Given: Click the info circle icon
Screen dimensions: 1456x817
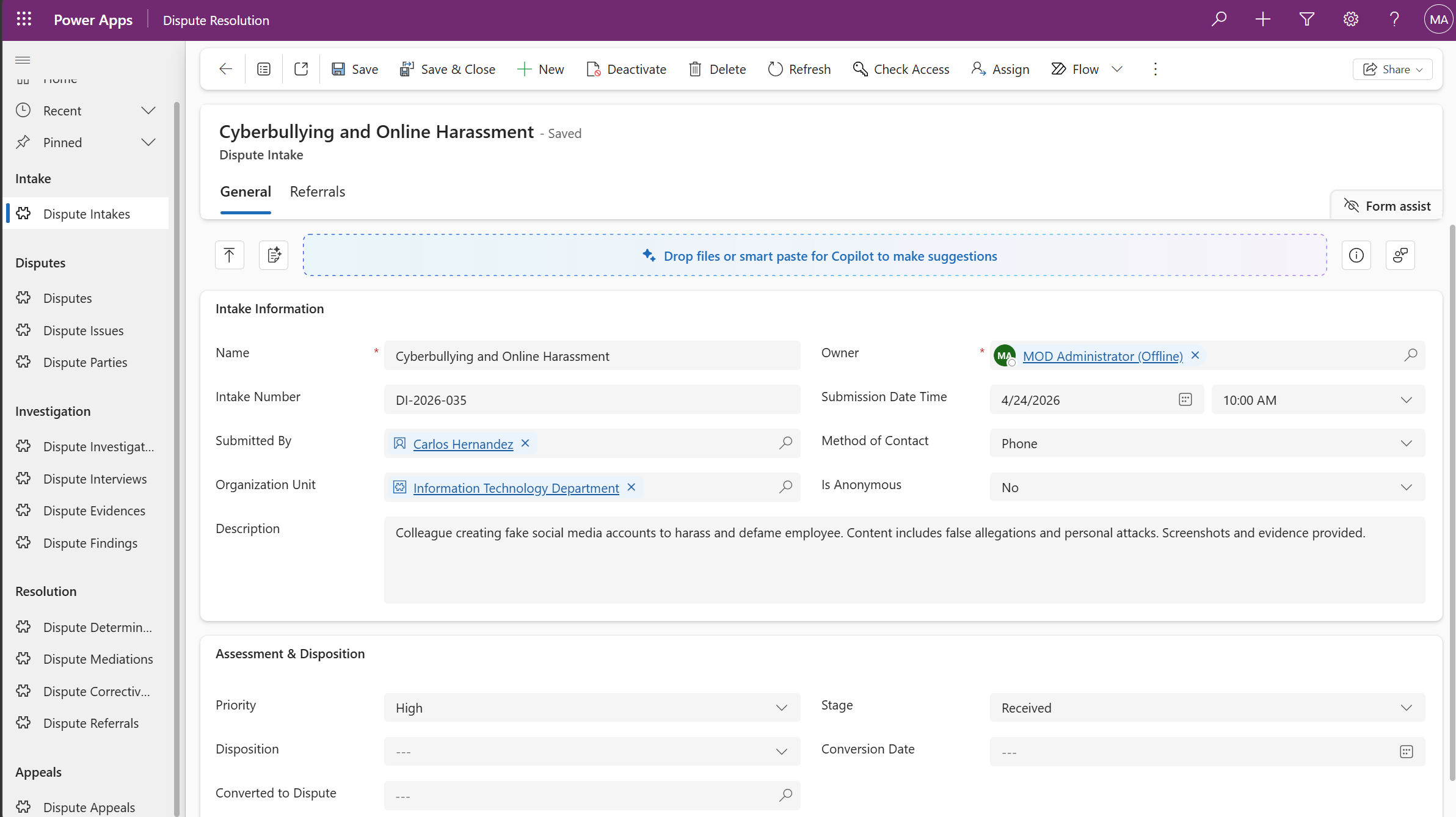Looking at the screenshot, I should tap(1356, 255).
